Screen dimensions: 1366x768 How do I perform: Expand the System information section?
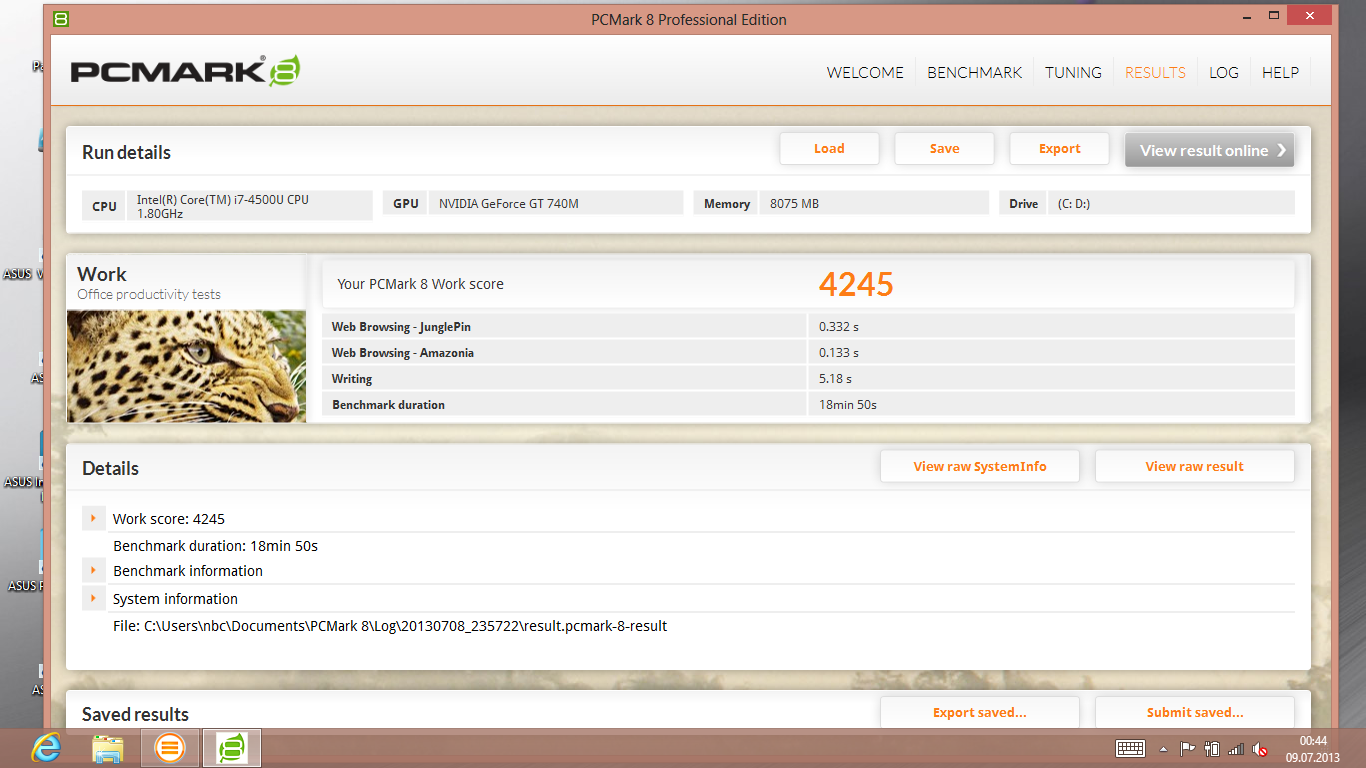pos(93,598)
